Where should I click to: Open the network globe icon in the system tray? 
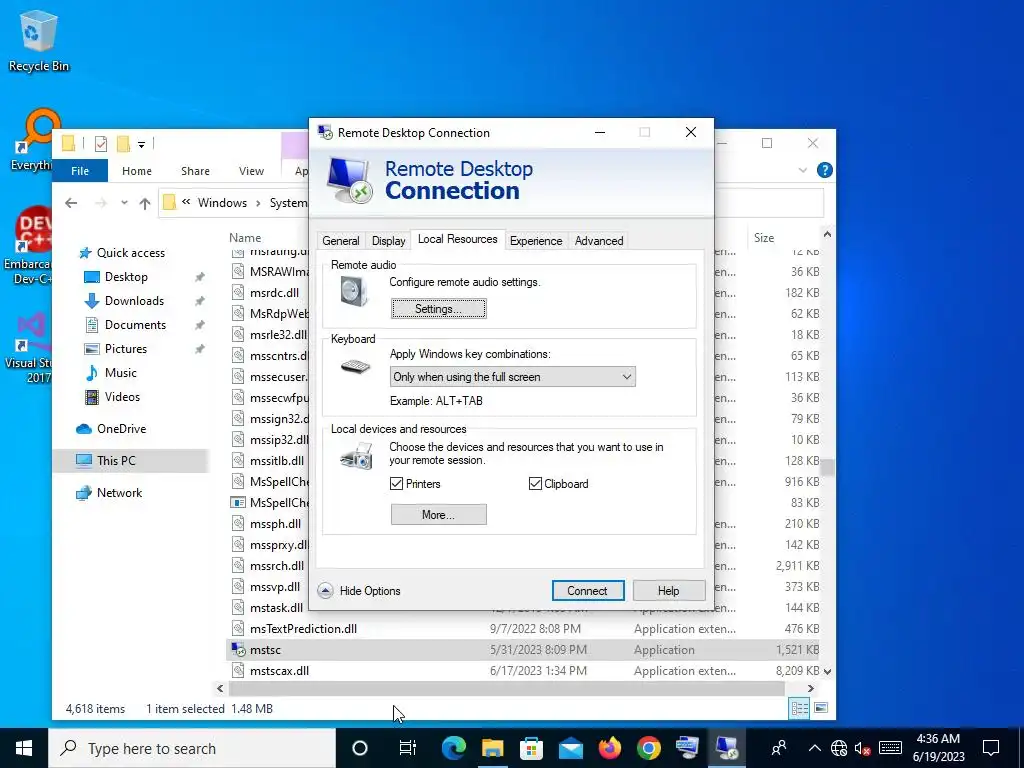839,748
